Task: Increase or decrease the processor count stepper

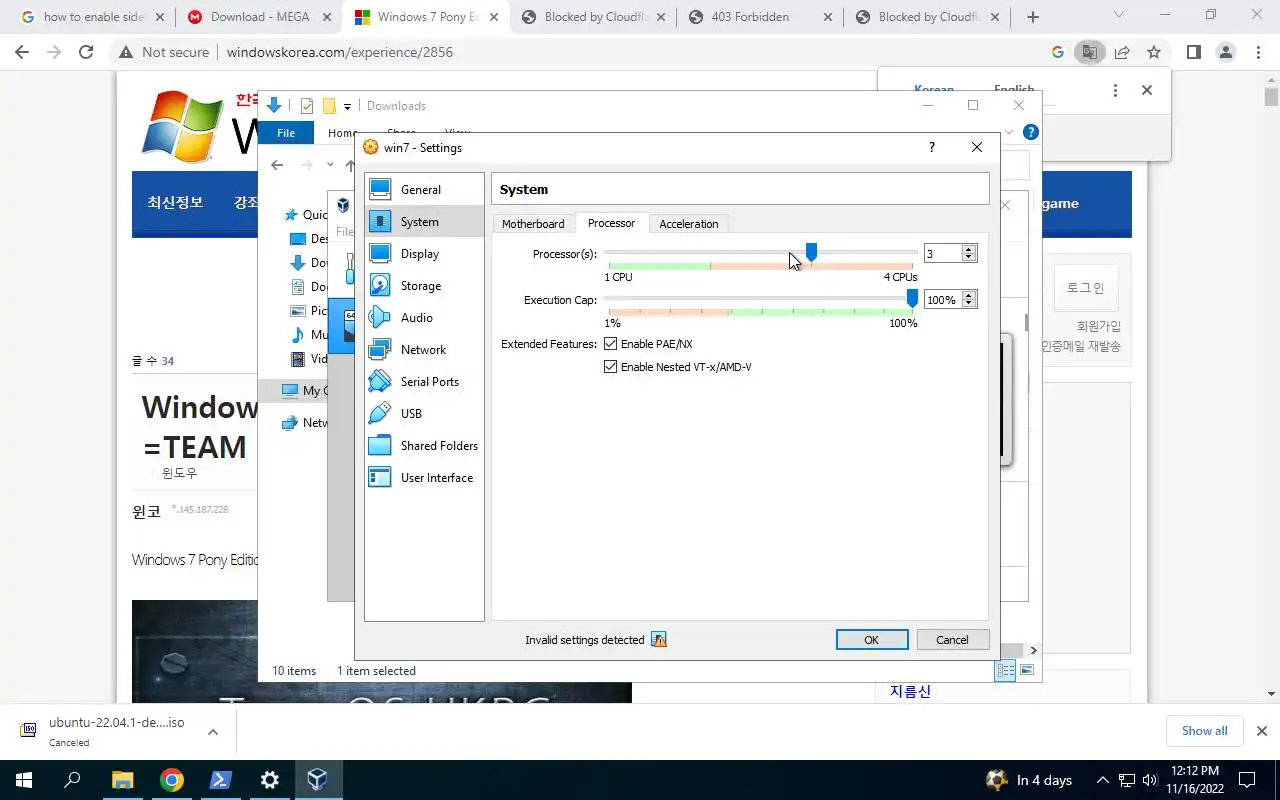Action: click(x=968, y=254)
